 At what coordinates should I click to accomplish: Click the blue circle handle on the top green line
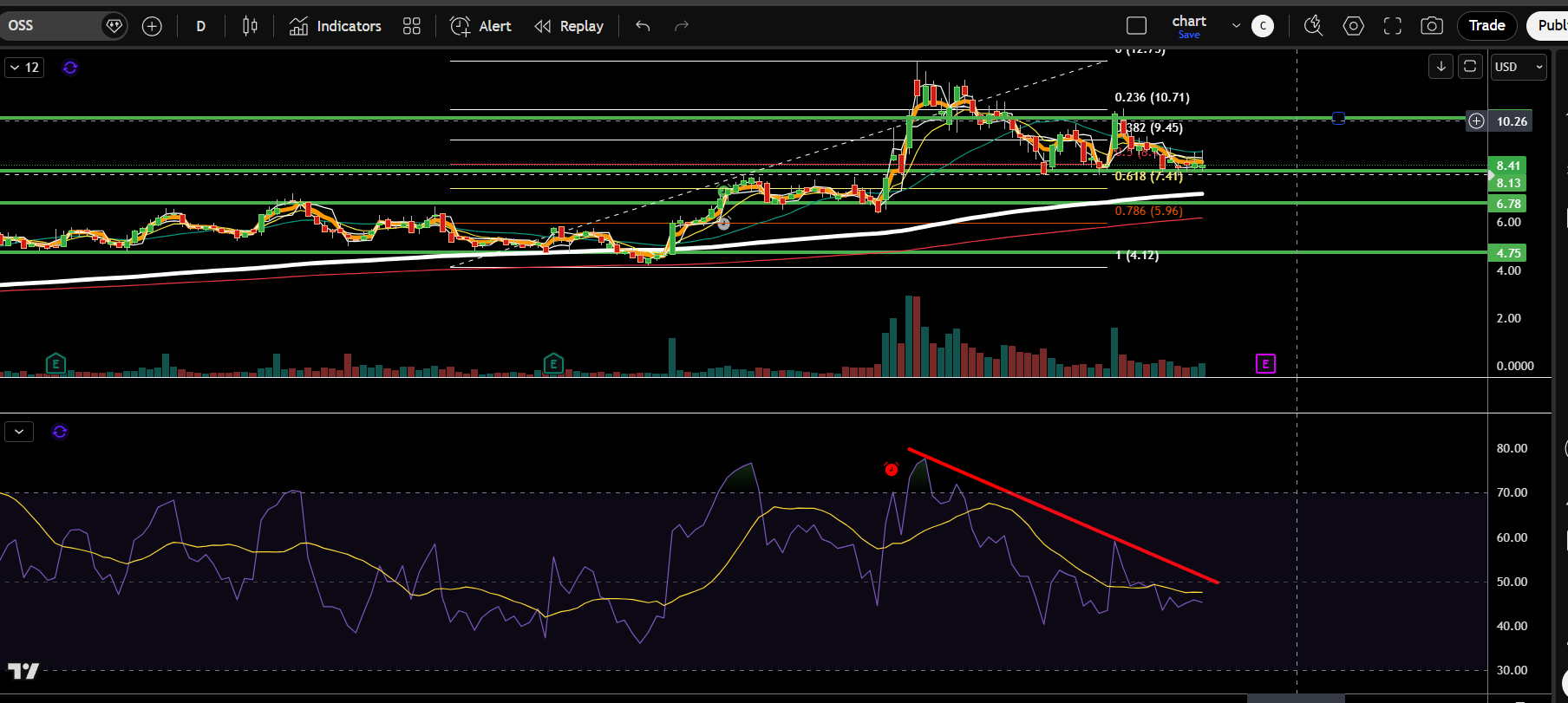1338,118
